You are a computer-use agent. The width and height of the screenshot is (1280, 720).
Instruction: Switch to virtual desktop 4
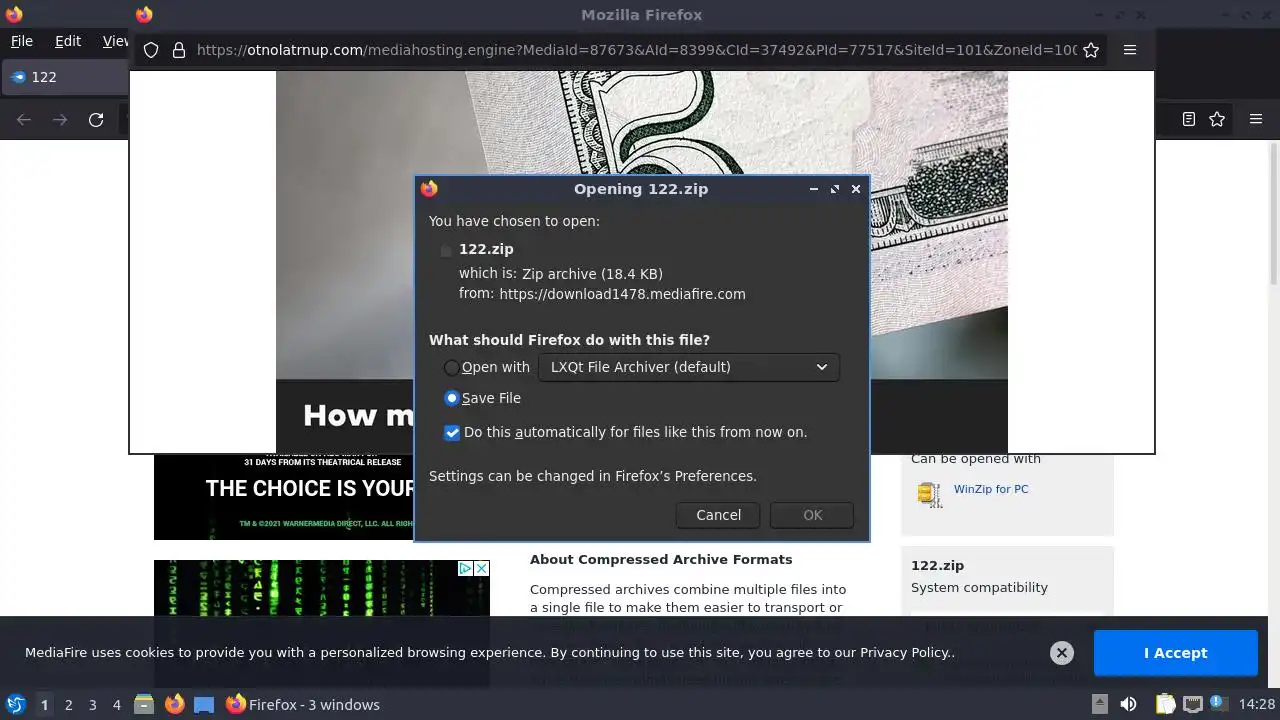[117, 705]
